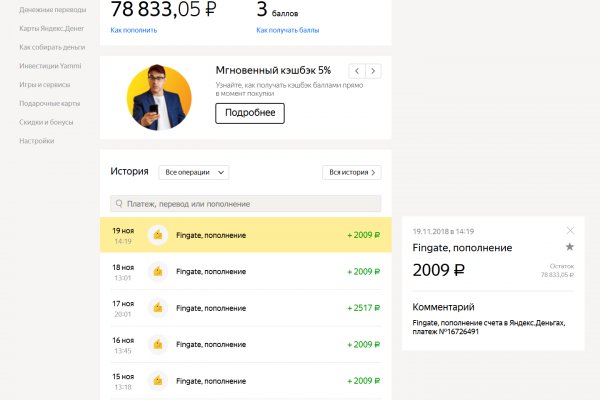Click the search magnifier icon in history

pos(119,203)
